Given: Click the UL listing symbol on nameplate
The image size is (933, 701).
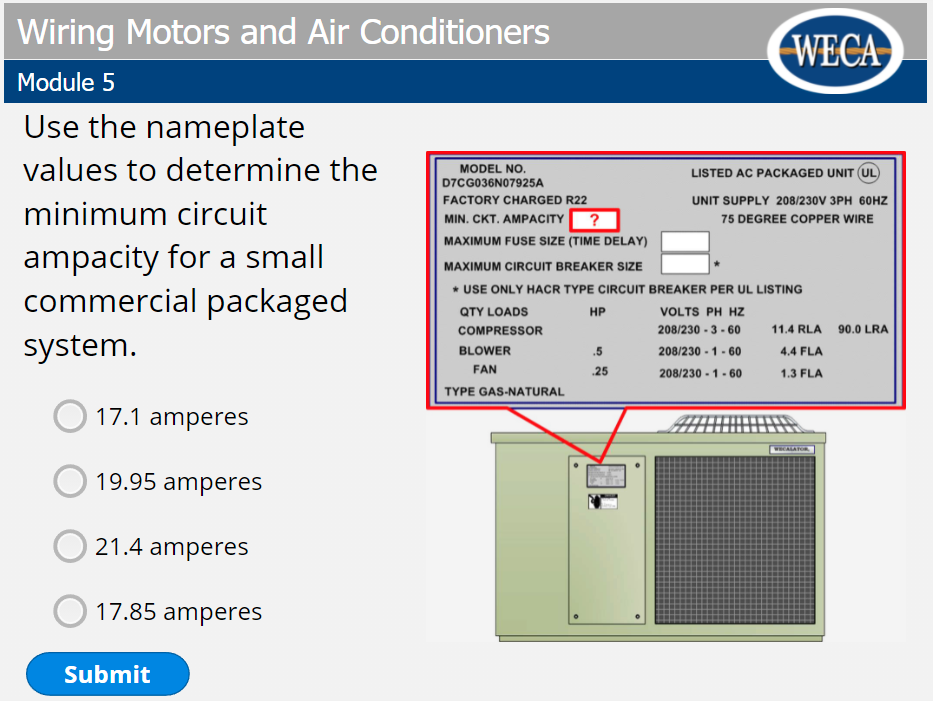Looking at the screenshot, I should point(868,173).
